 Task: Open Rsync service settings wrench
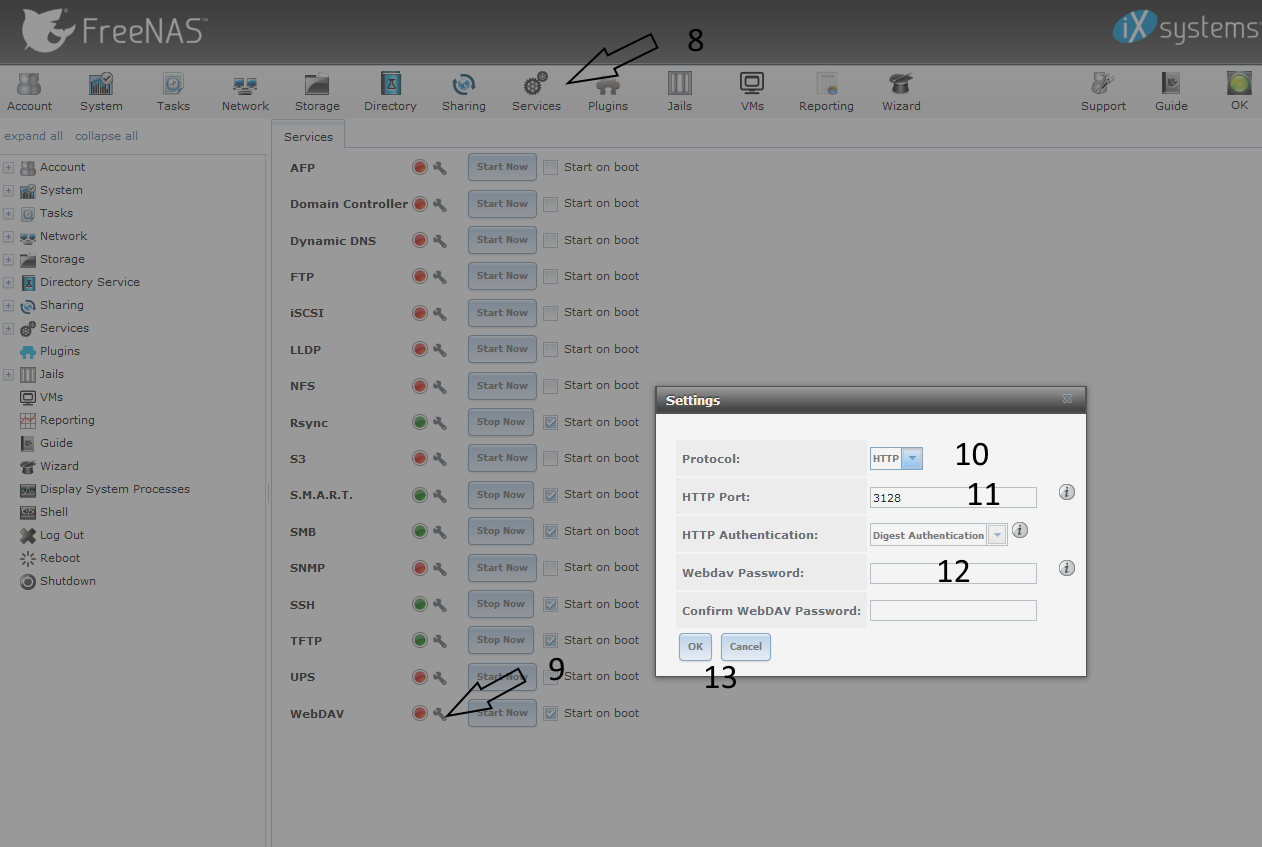tap(439, 423)
